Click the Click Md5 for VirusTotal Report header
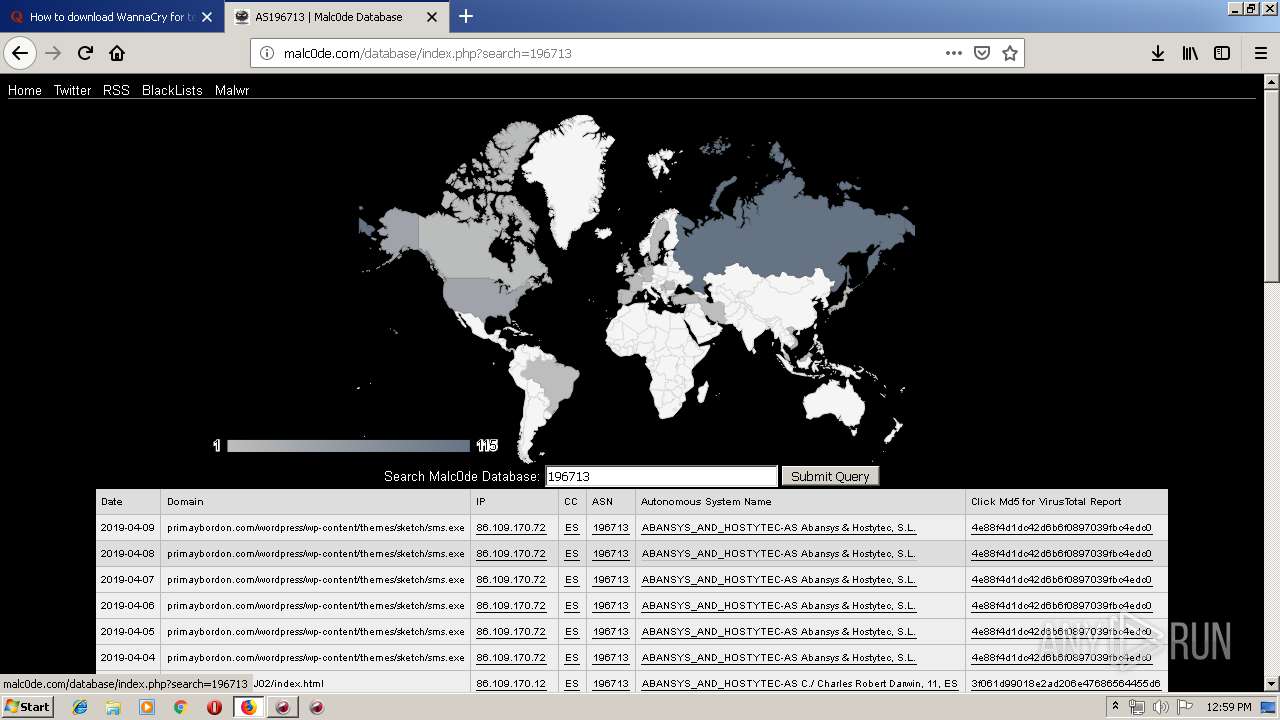Viewport: 1280px width, 720px height. (1067, 502)
